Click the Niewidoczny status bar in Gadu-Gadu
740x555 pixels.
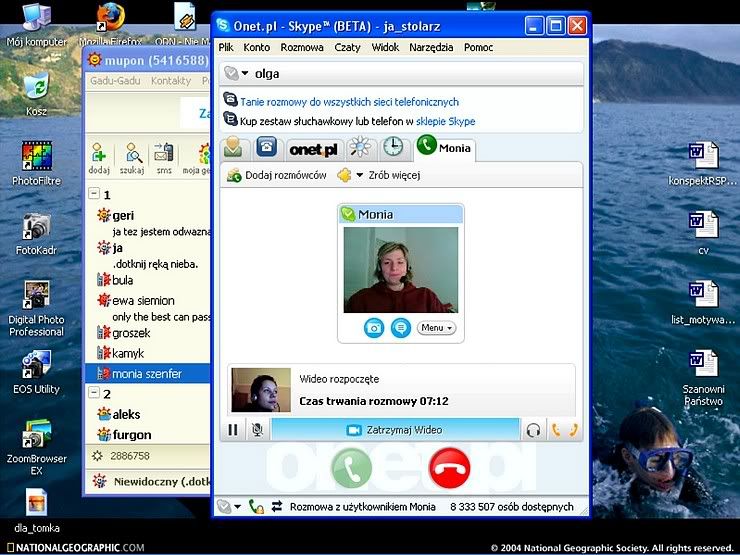point(148,481)
